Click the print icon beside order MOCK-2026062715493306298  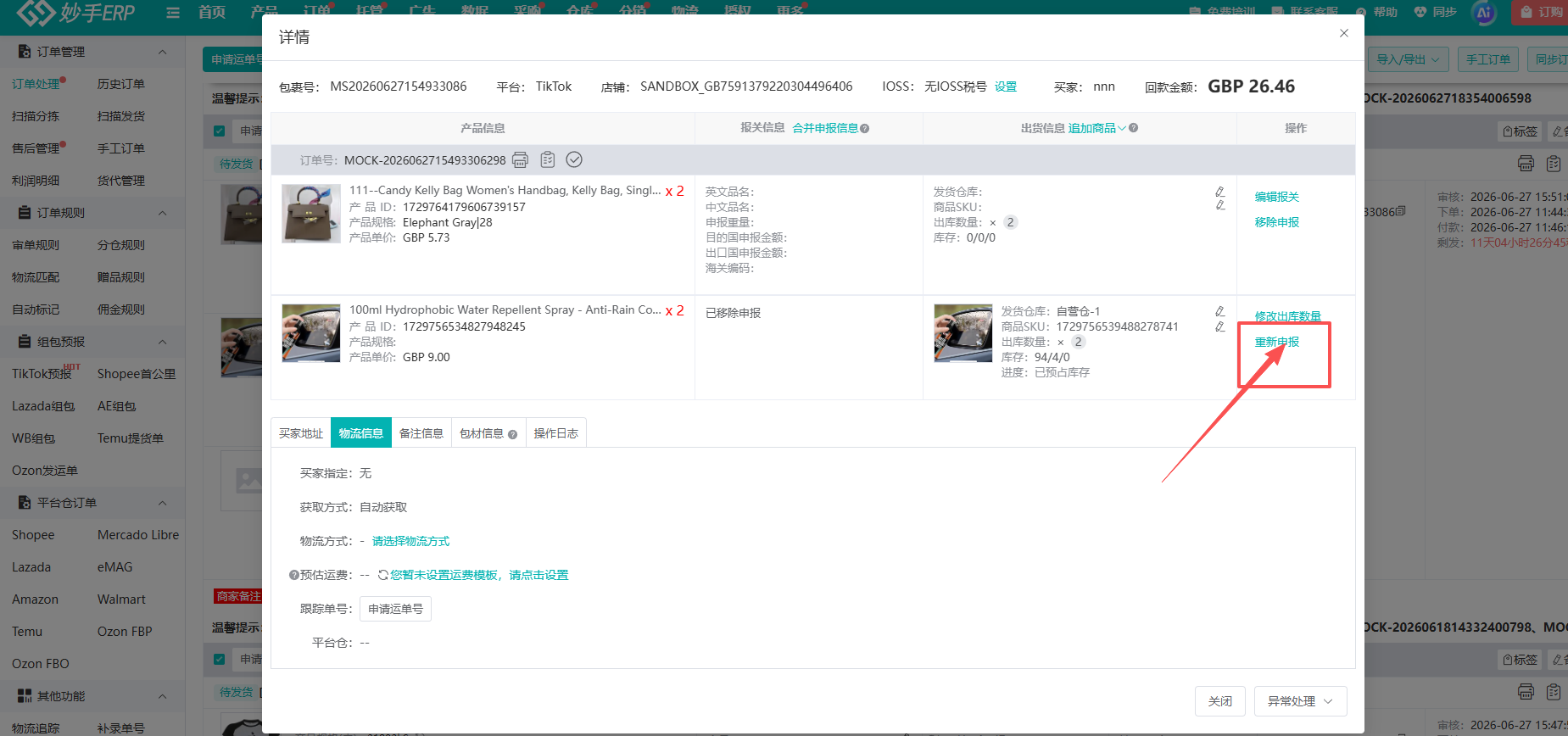pos(520,159)
